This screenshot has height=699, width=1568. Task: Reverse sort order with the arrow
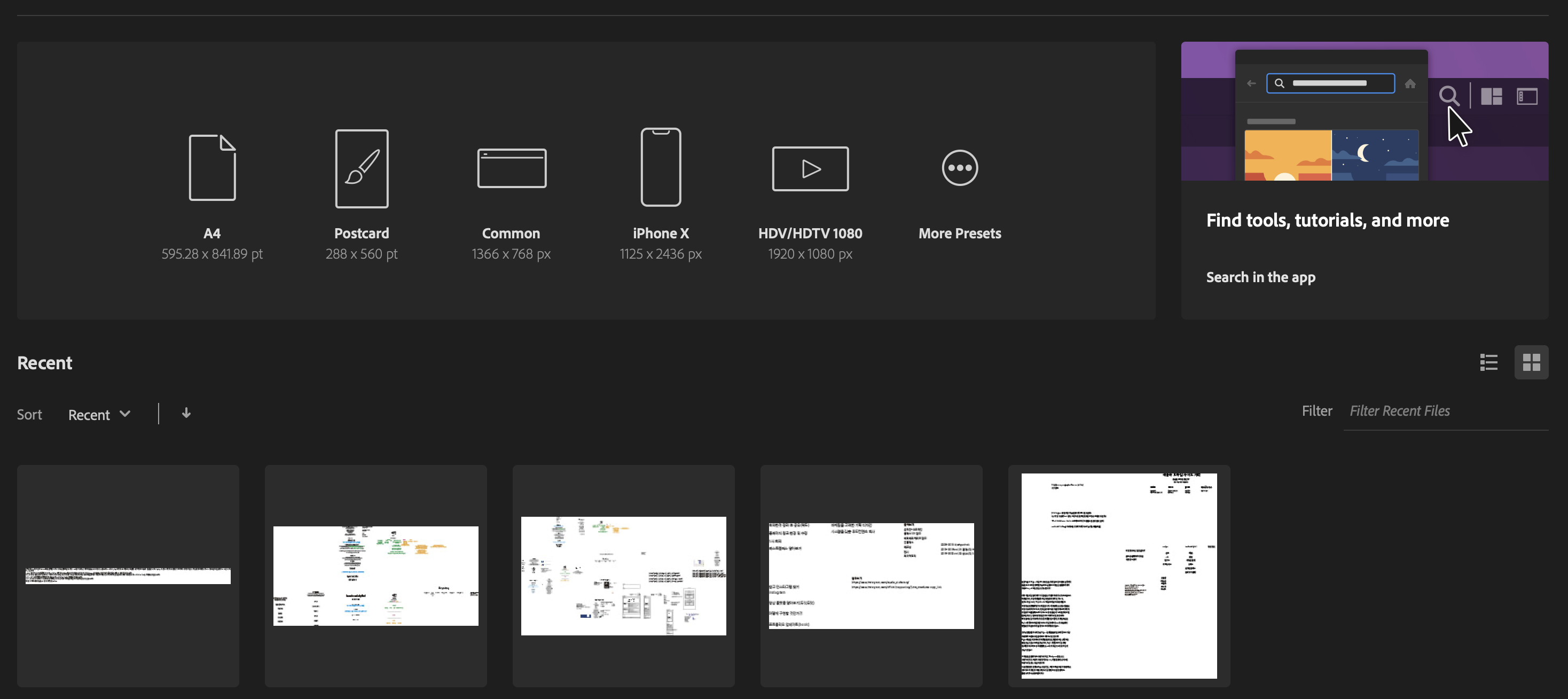[x=186, y=414]
